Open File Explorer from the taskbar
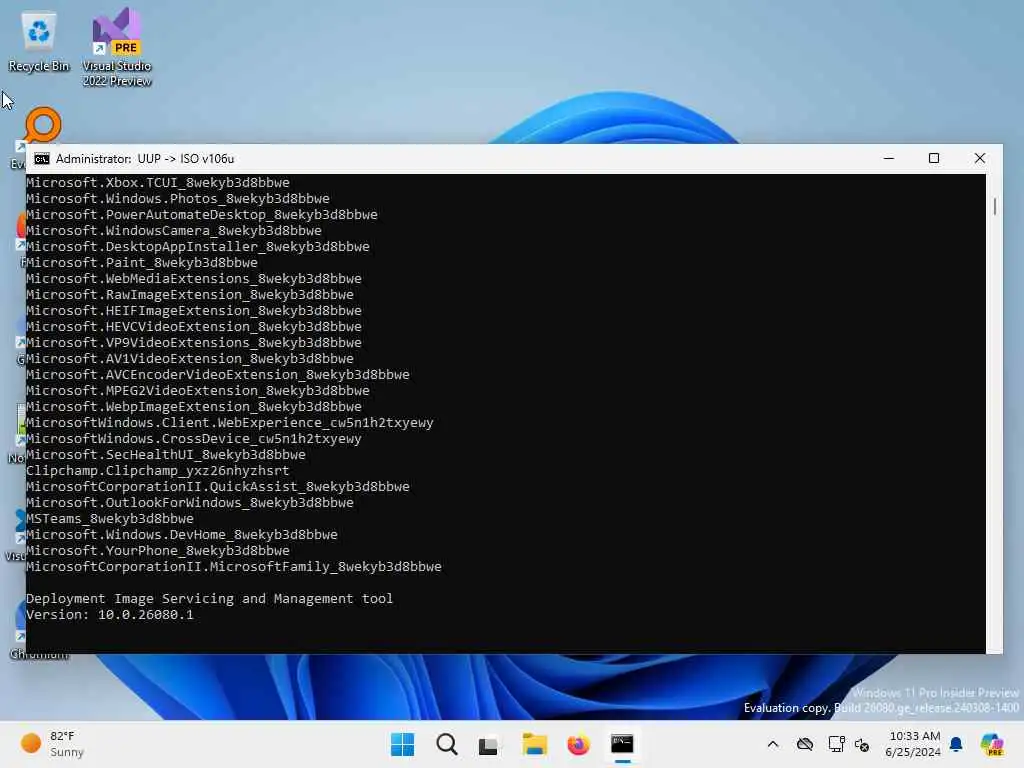This screenshot has height=768, width=1024. [534, 744]
